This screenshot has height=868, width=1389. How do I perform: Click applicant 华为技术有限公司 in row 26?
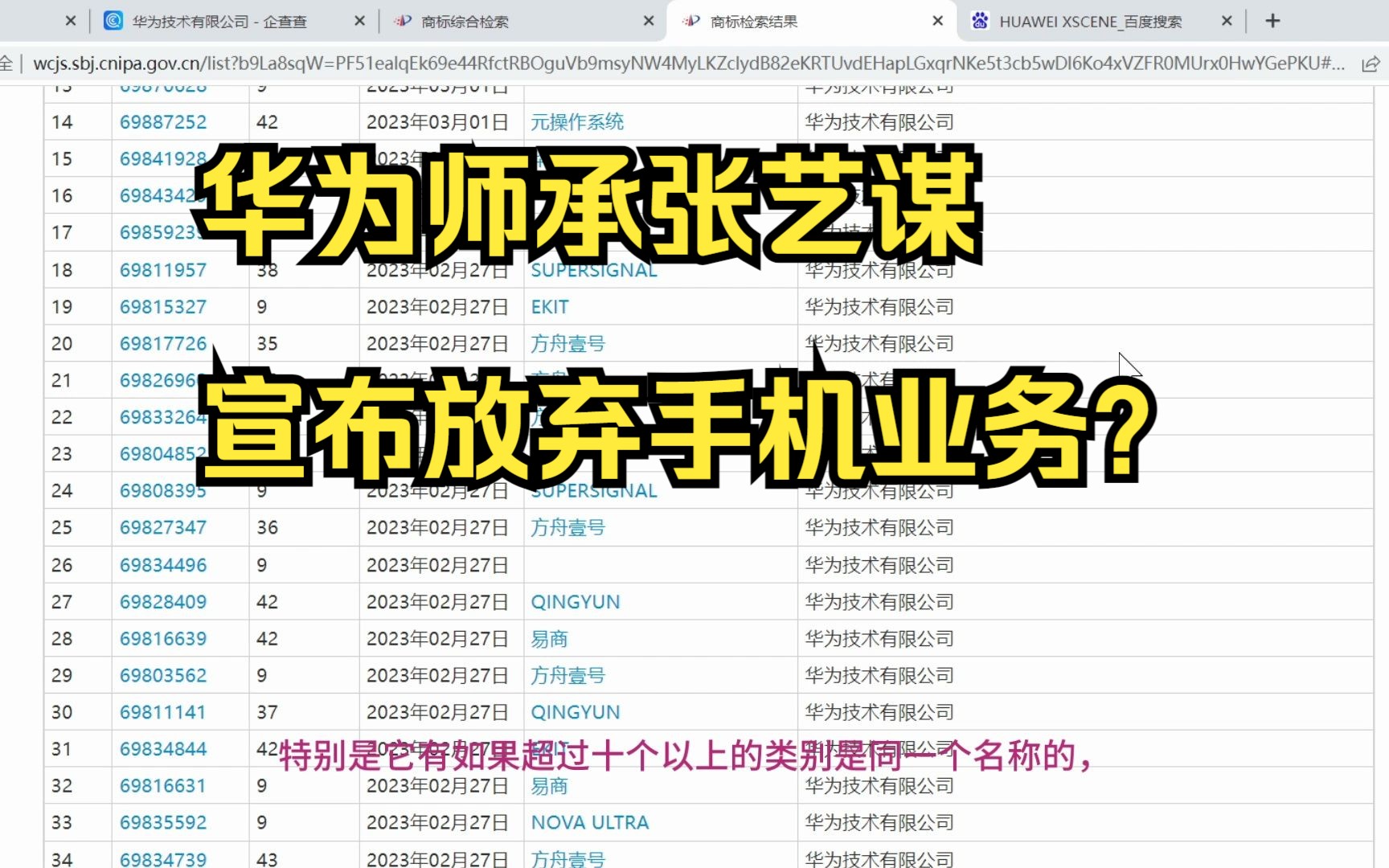pos(879,565)
